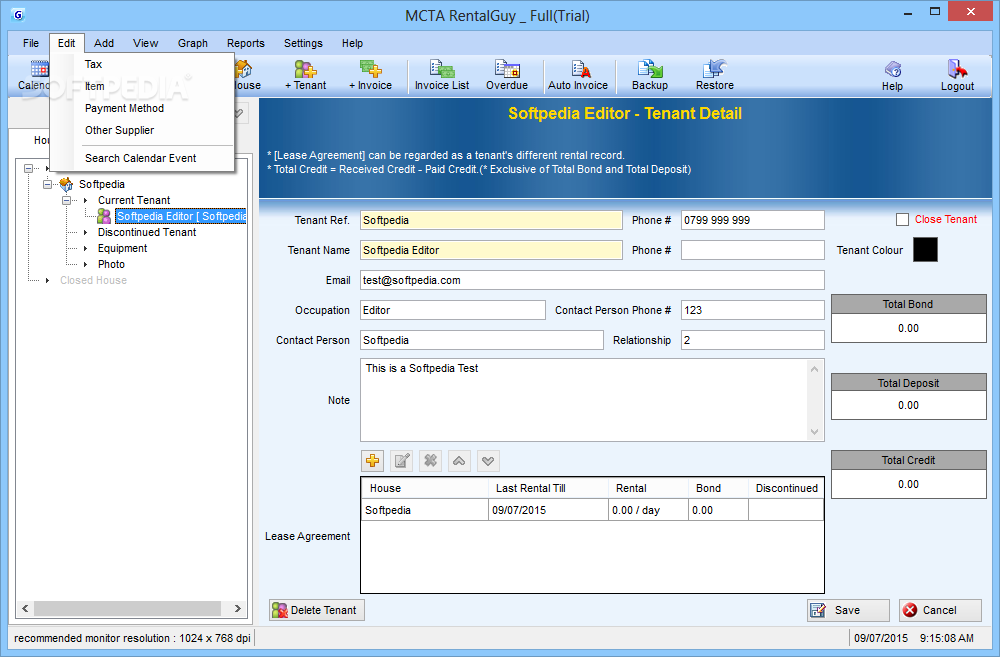Screen dimensions: 1000x657
Task: Expand the Closed House node arrow
Action: point(47,280)
